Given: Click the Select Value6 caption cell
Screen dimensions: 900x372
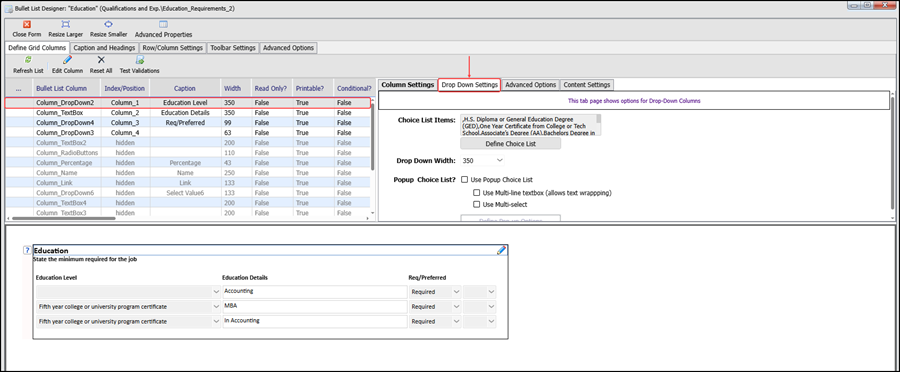Looking at the screenshot, I should point(185,193).
